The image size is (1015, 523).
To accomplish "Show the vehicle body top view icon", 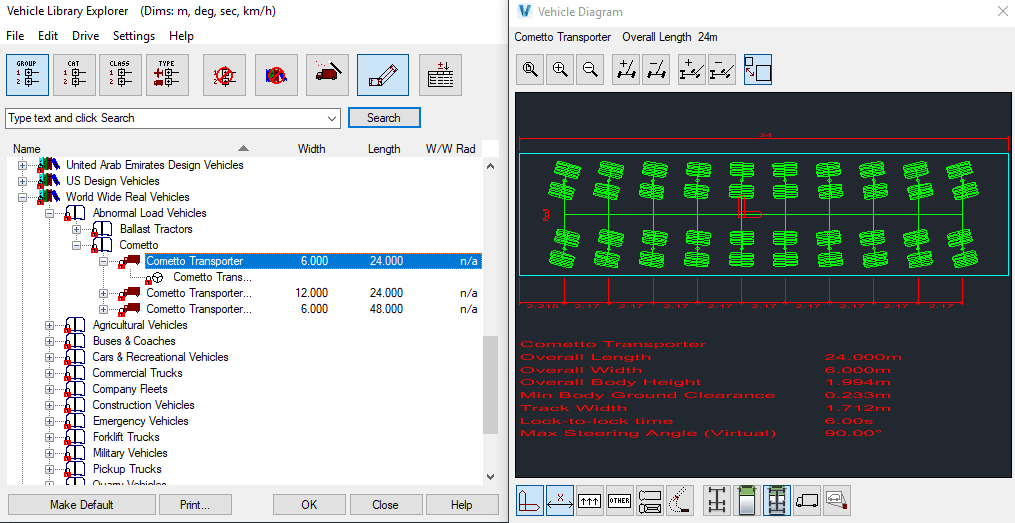I will point(747,500).
